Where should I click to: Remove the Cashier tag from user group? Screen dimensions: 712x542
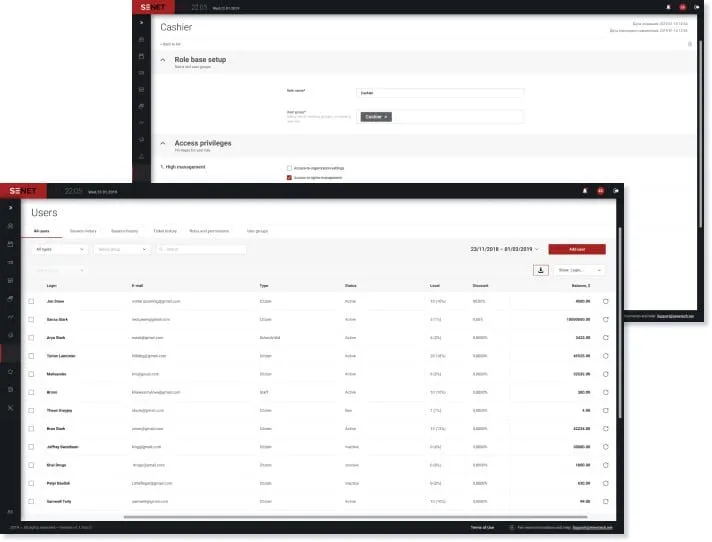[x=387, y=117]
